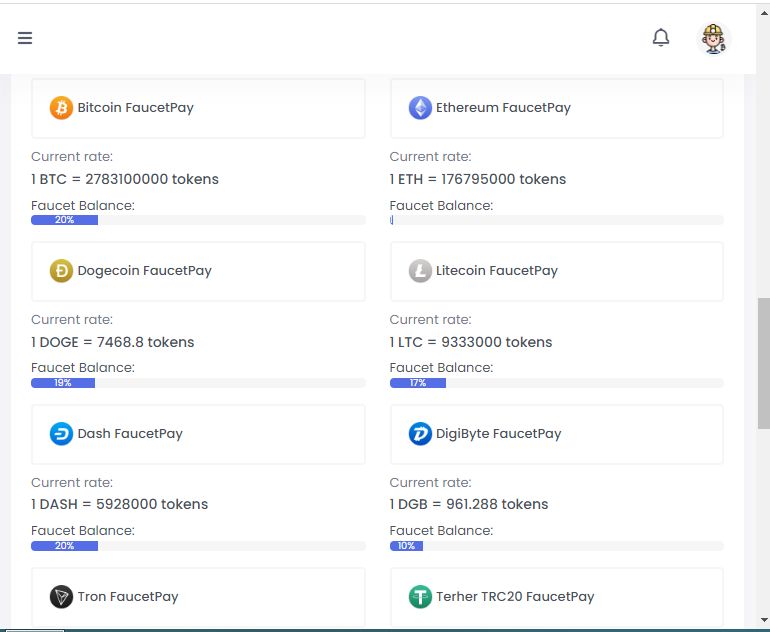
Task: Click the Bitcoin 20% faucet balance bar
Action: point(198,220)
